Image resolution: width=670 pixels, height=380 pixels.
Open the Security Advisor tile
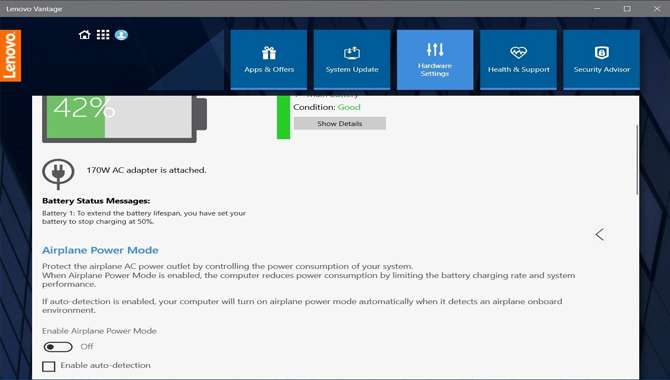click(602, 59)
